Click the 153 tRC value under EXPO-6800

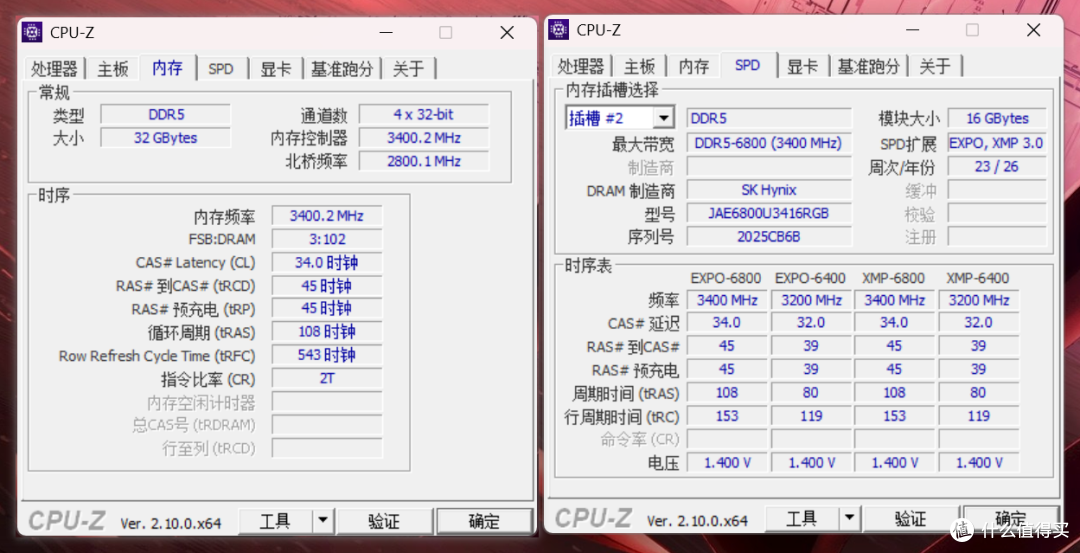click(x=727, y=416)
